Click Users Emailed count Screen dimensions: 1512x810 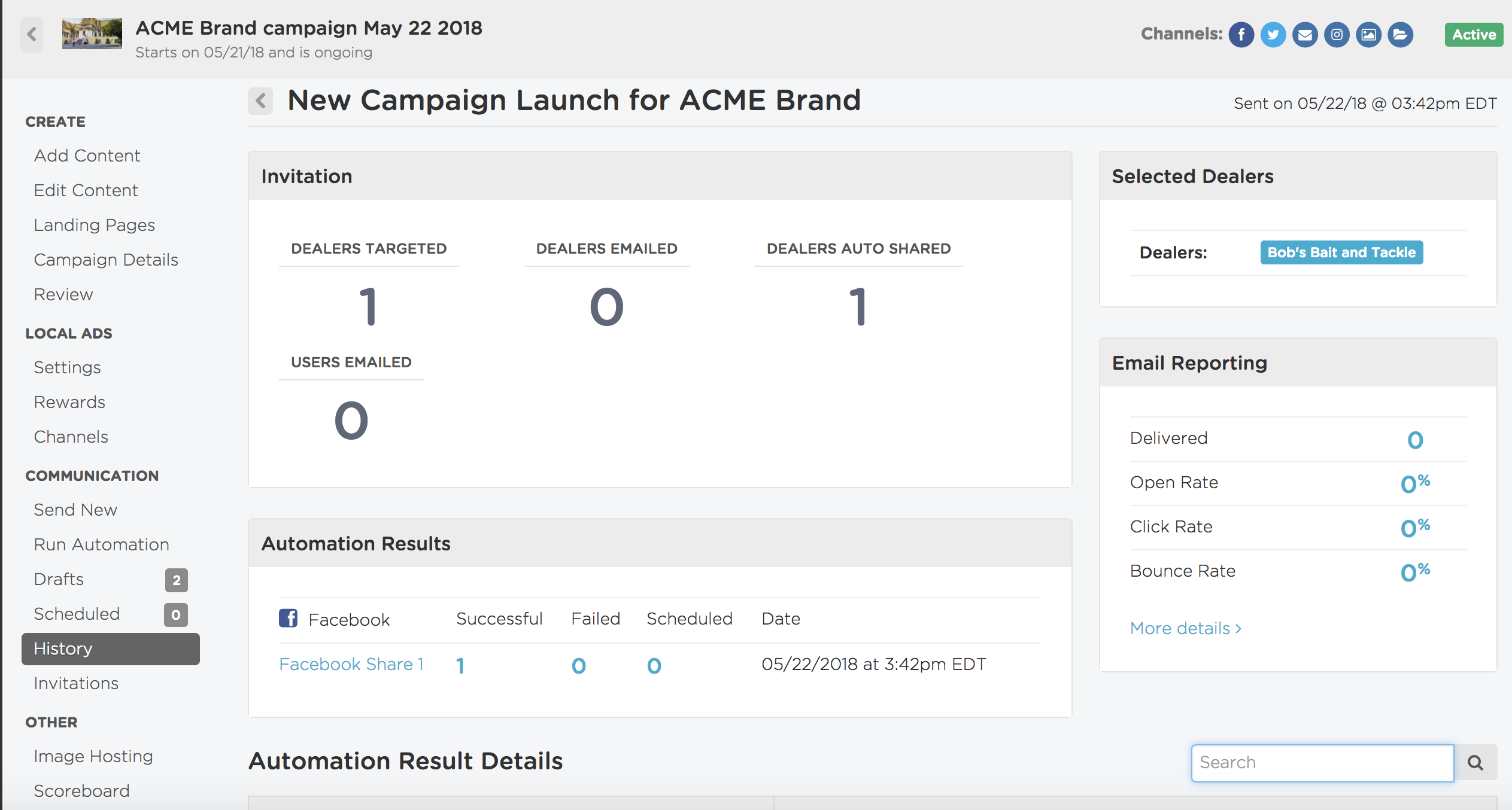pos(351,421)
